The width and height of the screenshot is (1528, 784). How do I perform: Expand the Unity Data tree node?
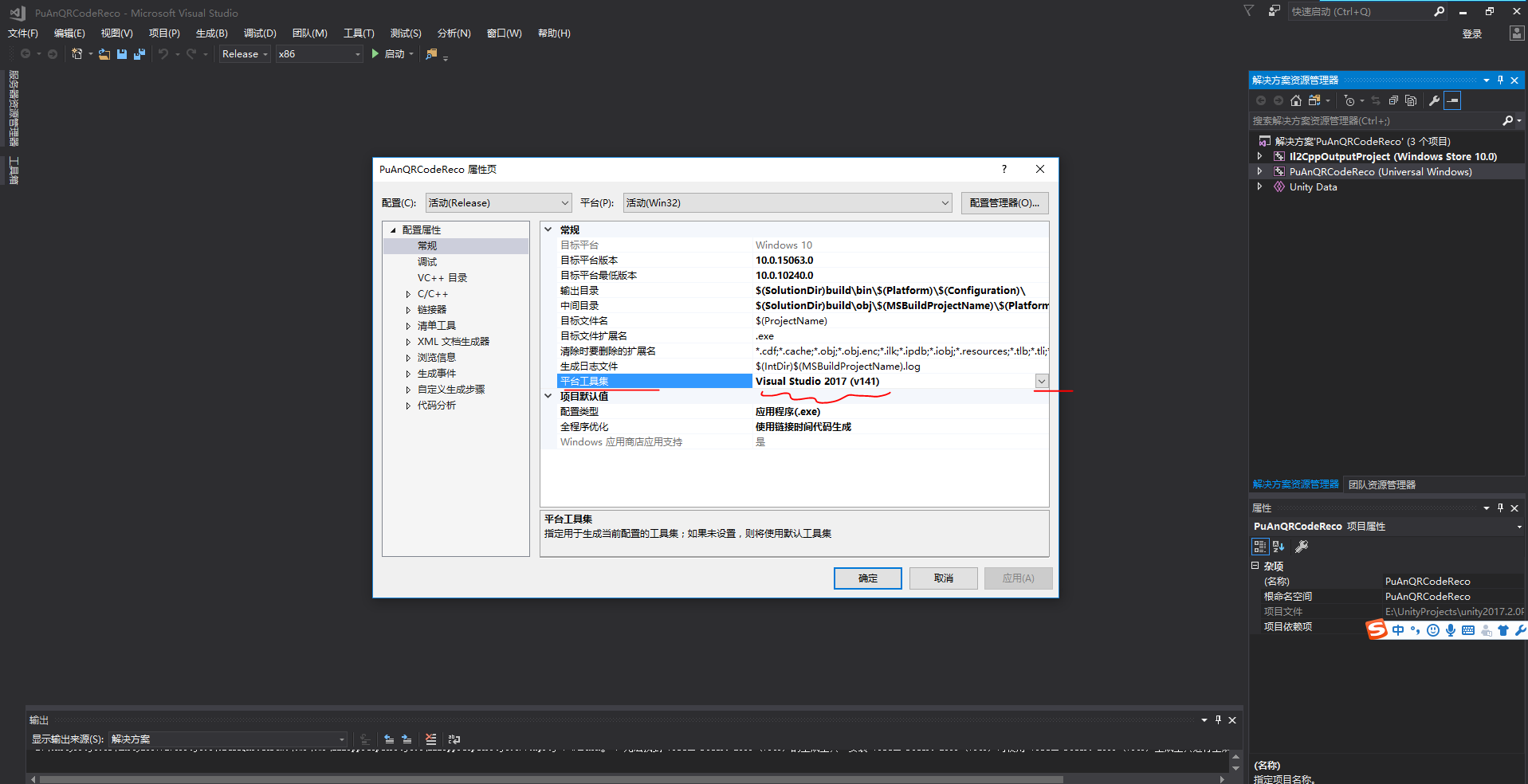point(1260,186)
